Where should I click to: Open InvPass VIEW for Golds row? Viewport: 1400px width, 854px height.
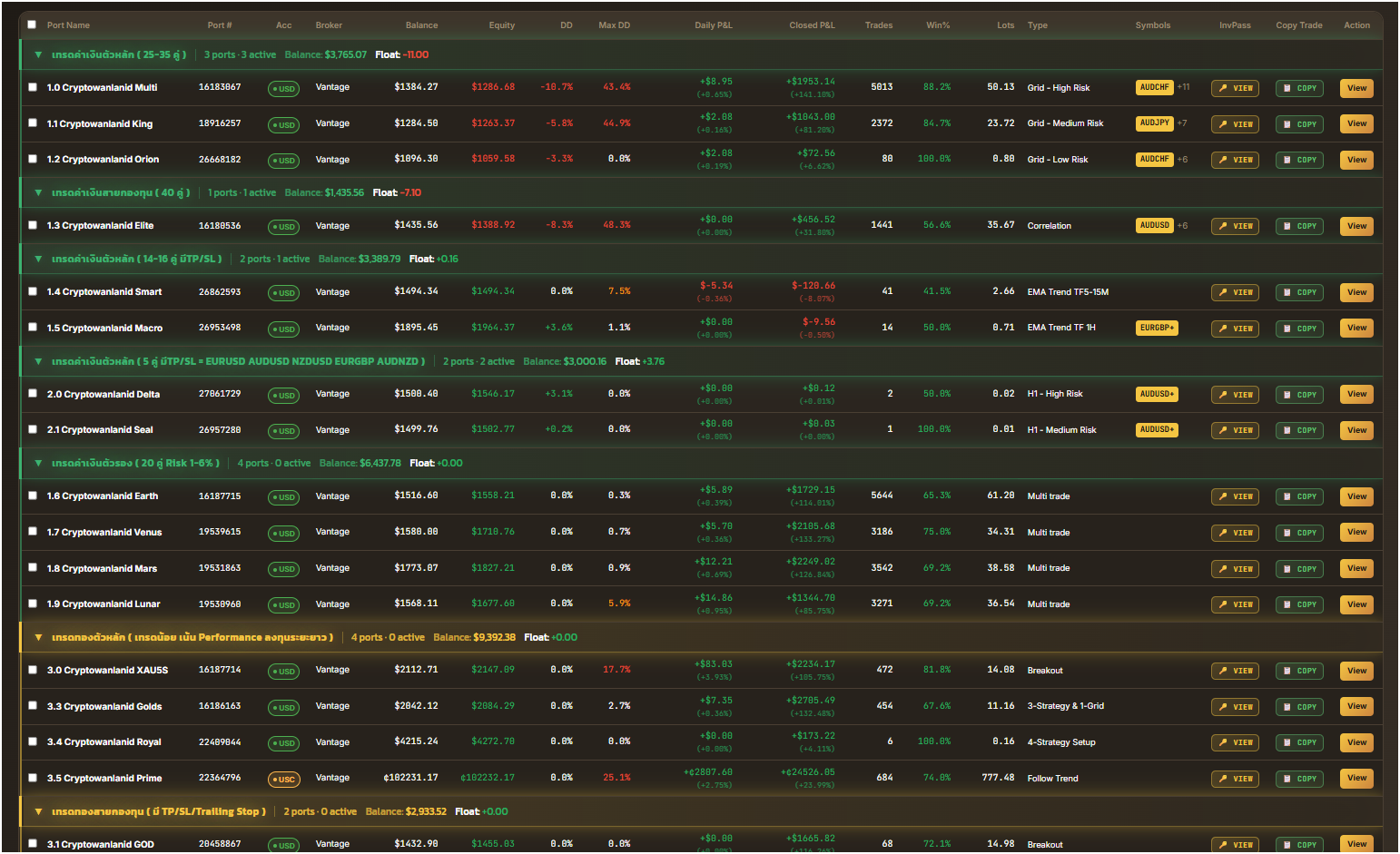pos(1235,706)
